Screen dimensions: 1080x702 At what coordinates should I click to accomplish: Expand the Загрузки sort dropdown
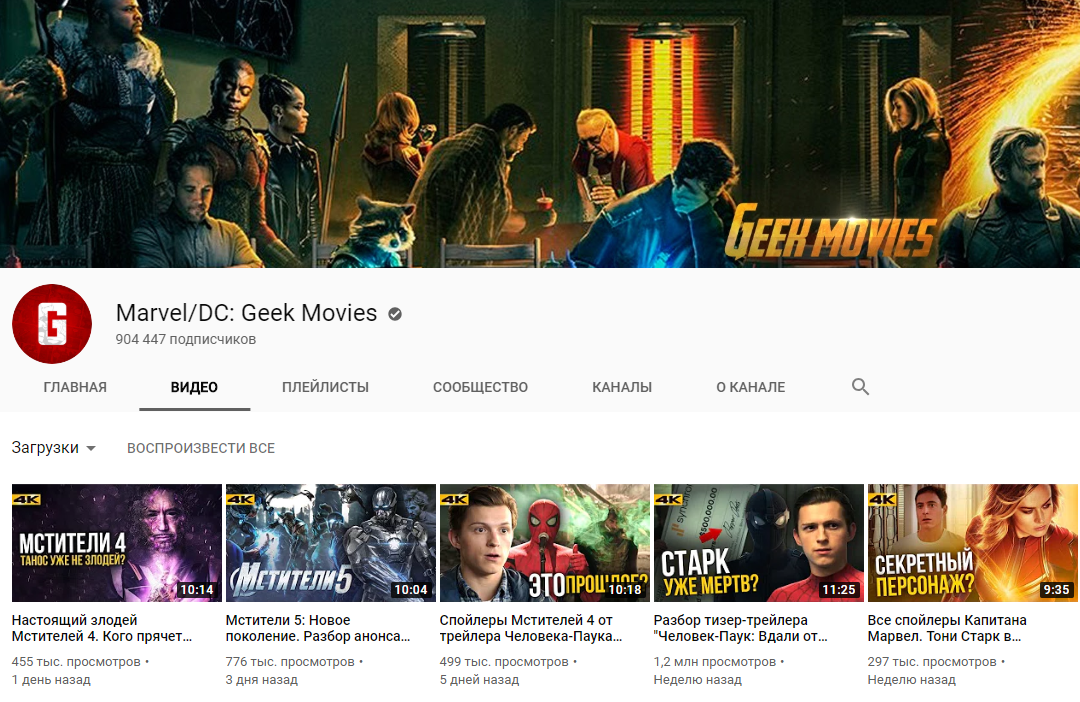pyautogui.click(x=54, y=448)
